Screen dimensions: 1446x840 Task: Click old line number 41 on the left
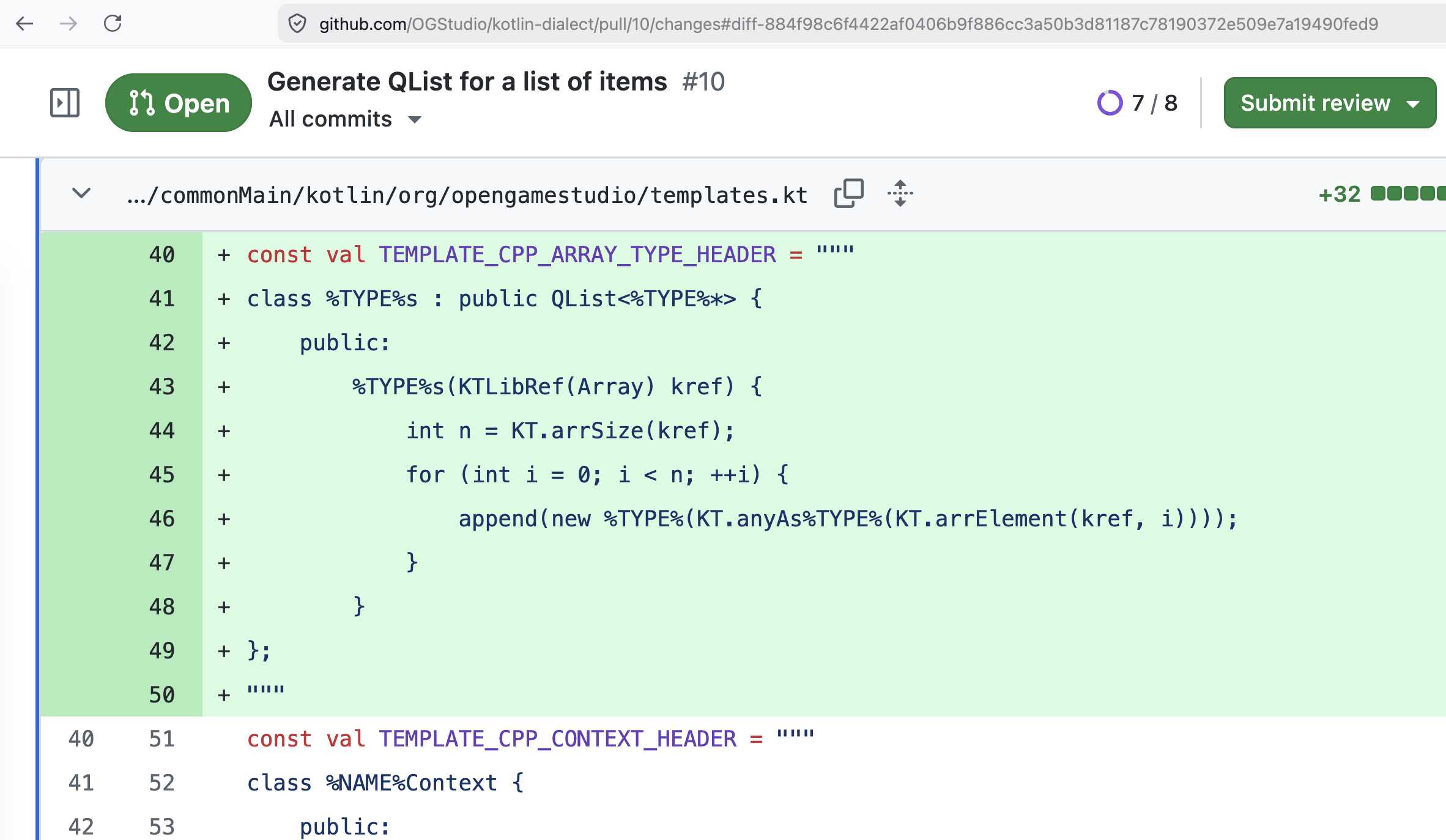[x=81, y=783]
